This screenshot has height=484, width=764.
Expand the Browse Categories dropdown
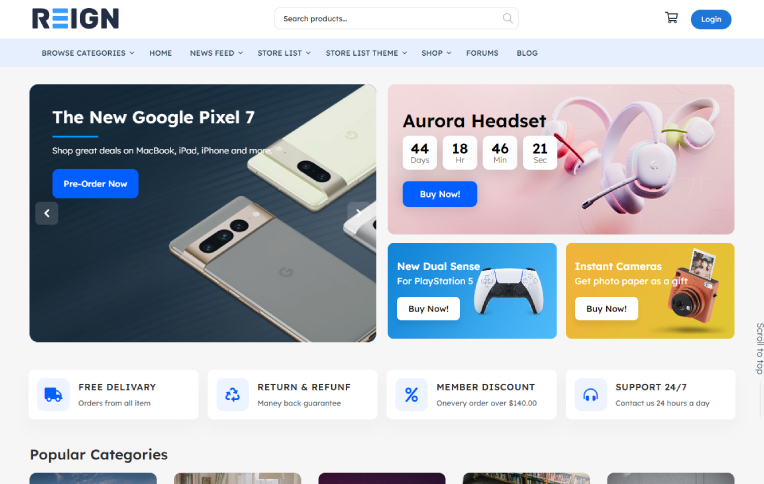coord(88,53)
